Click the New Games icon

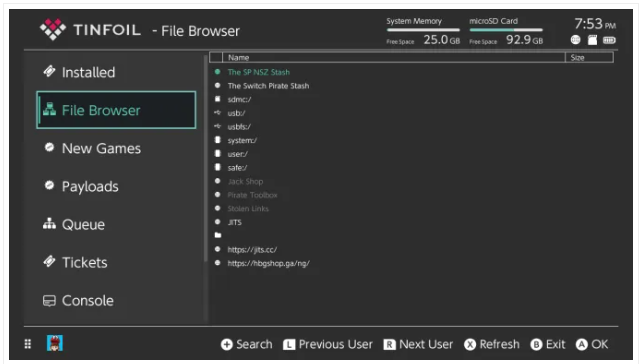49,147
